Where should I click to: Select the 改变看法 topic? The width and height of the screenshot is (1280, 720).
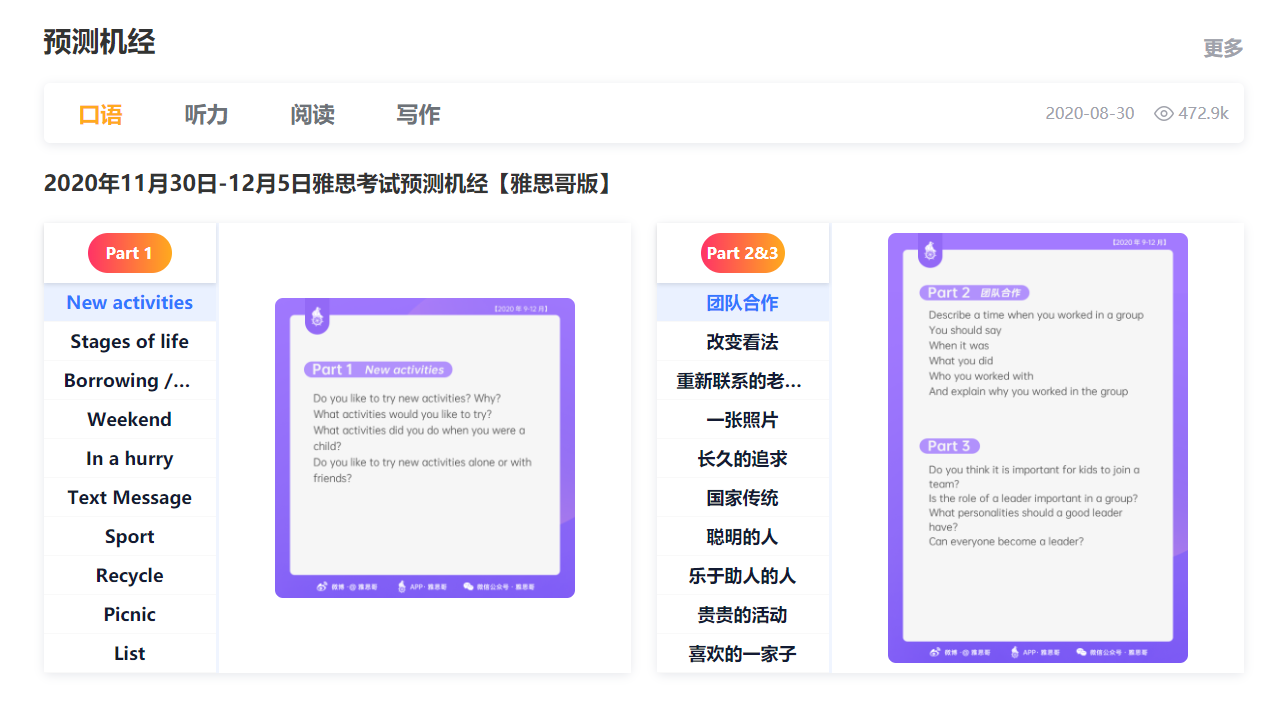pos(742,341)
